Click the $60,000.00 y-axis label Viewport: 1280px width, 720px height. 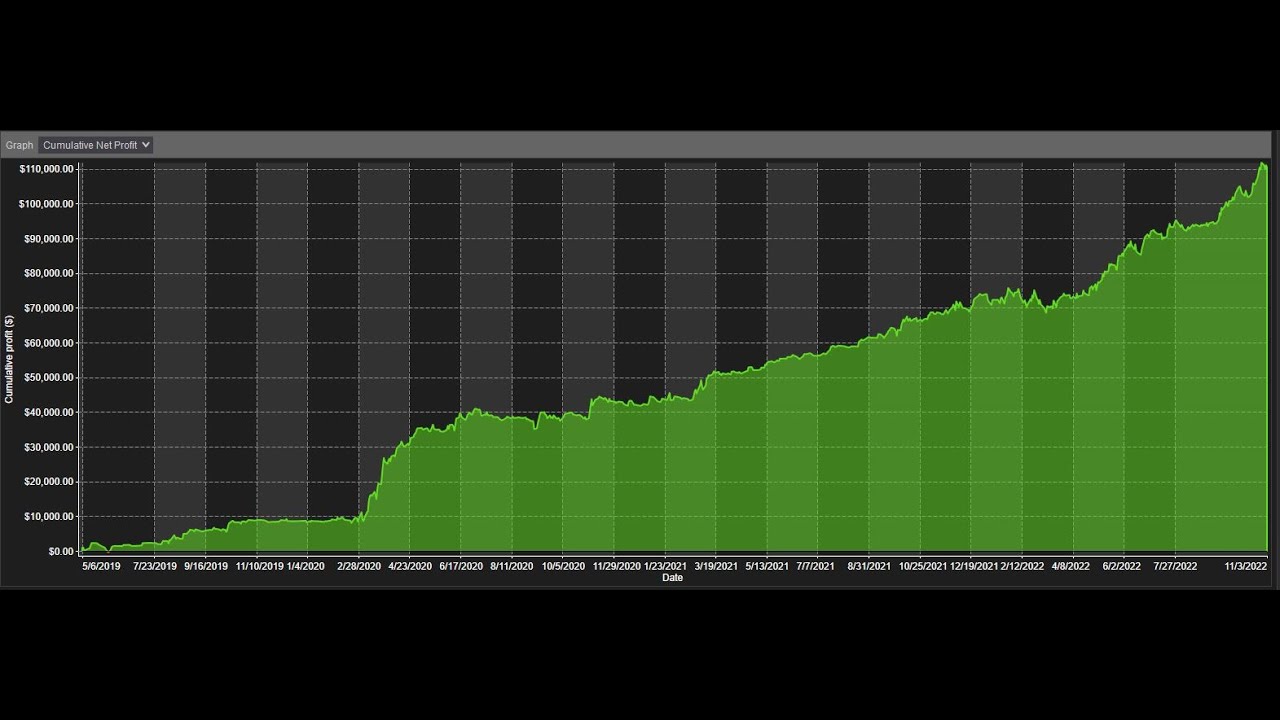pyautogui.click(x=49, y=343)
